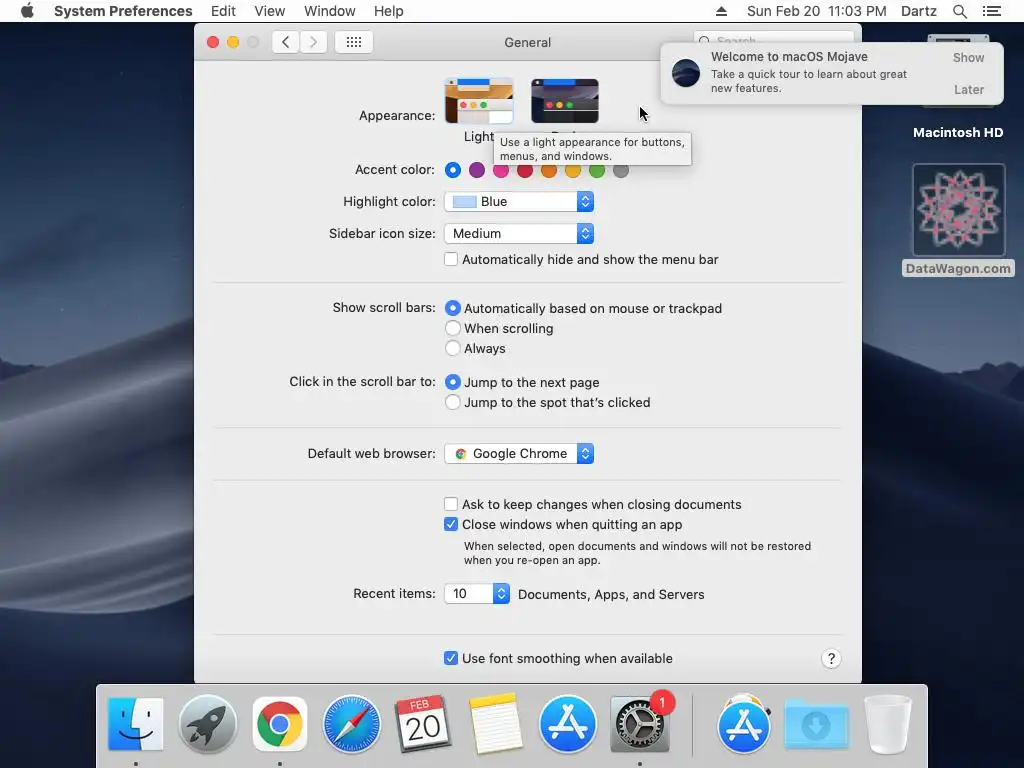Go forward with the right chevron button

[x=313, y=42]
